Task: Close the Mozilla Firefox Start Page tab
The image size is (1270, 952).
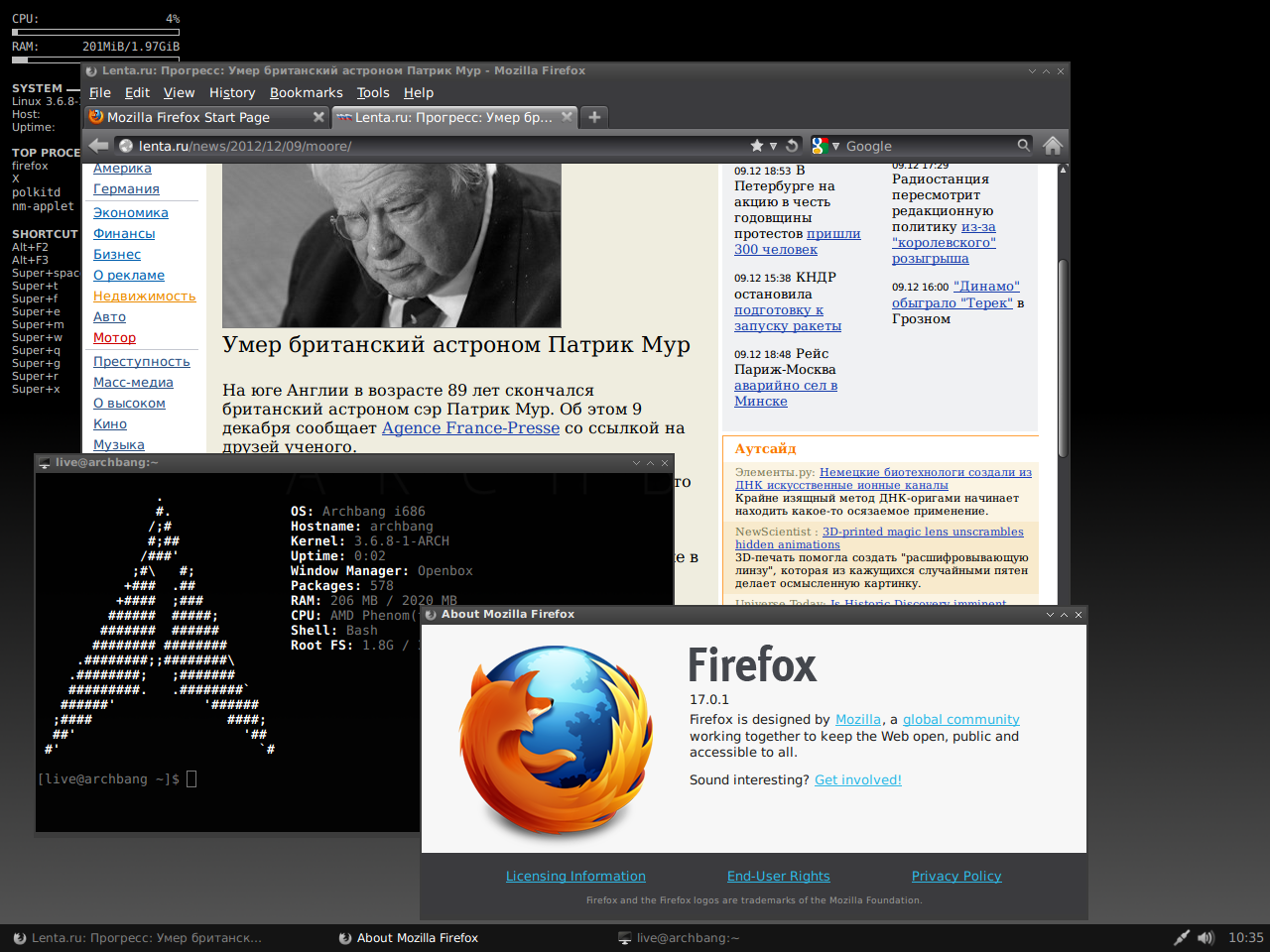Action: [318, 117]
